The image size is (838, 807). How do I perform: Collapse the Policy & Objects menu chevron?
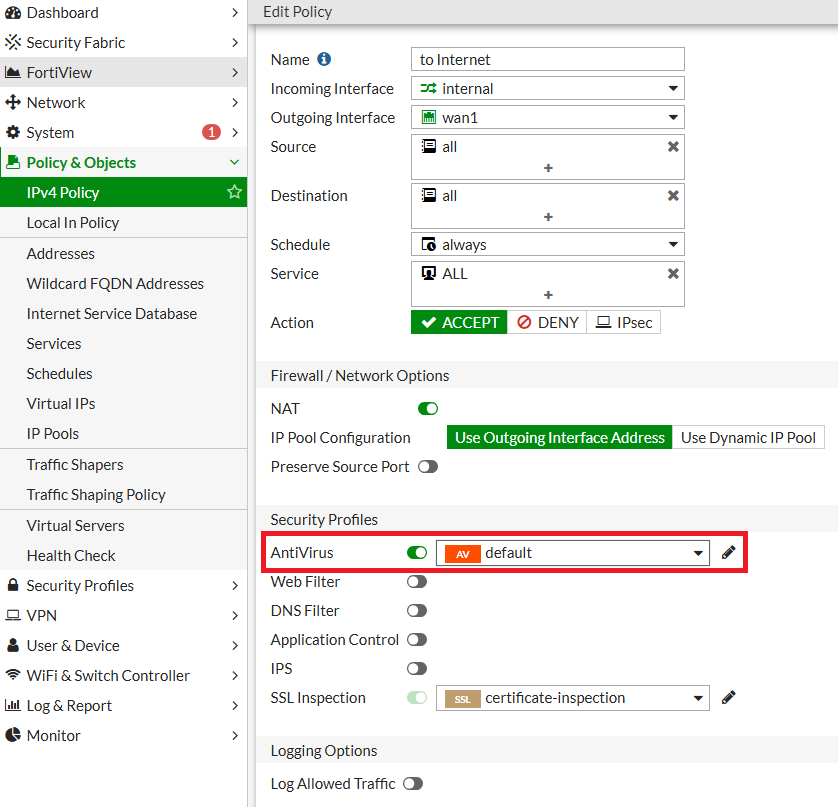[x=234, y=162]
